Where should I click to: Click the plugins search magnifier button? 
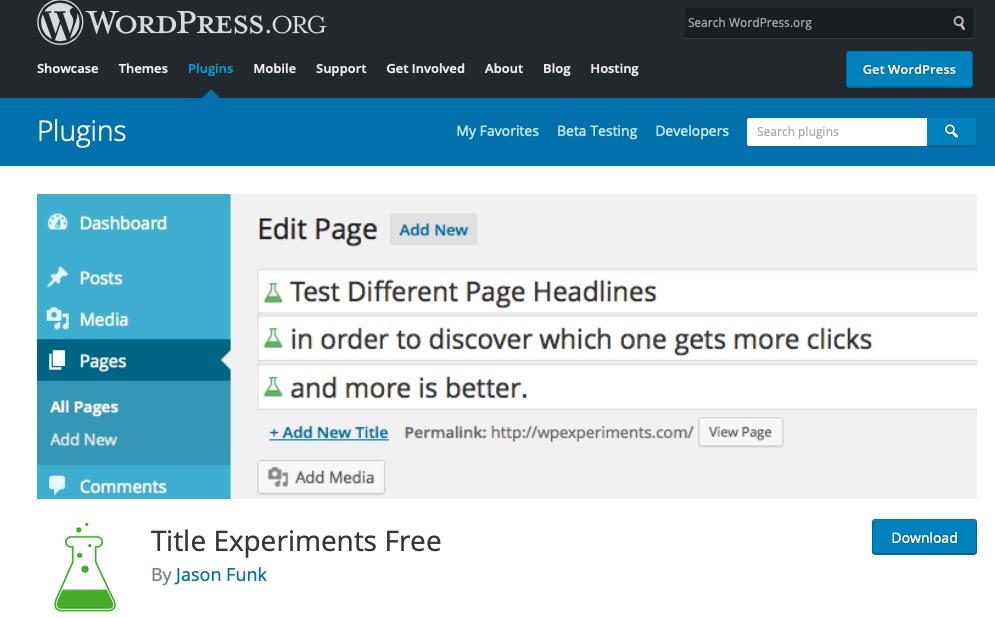(x=951, y=131)
